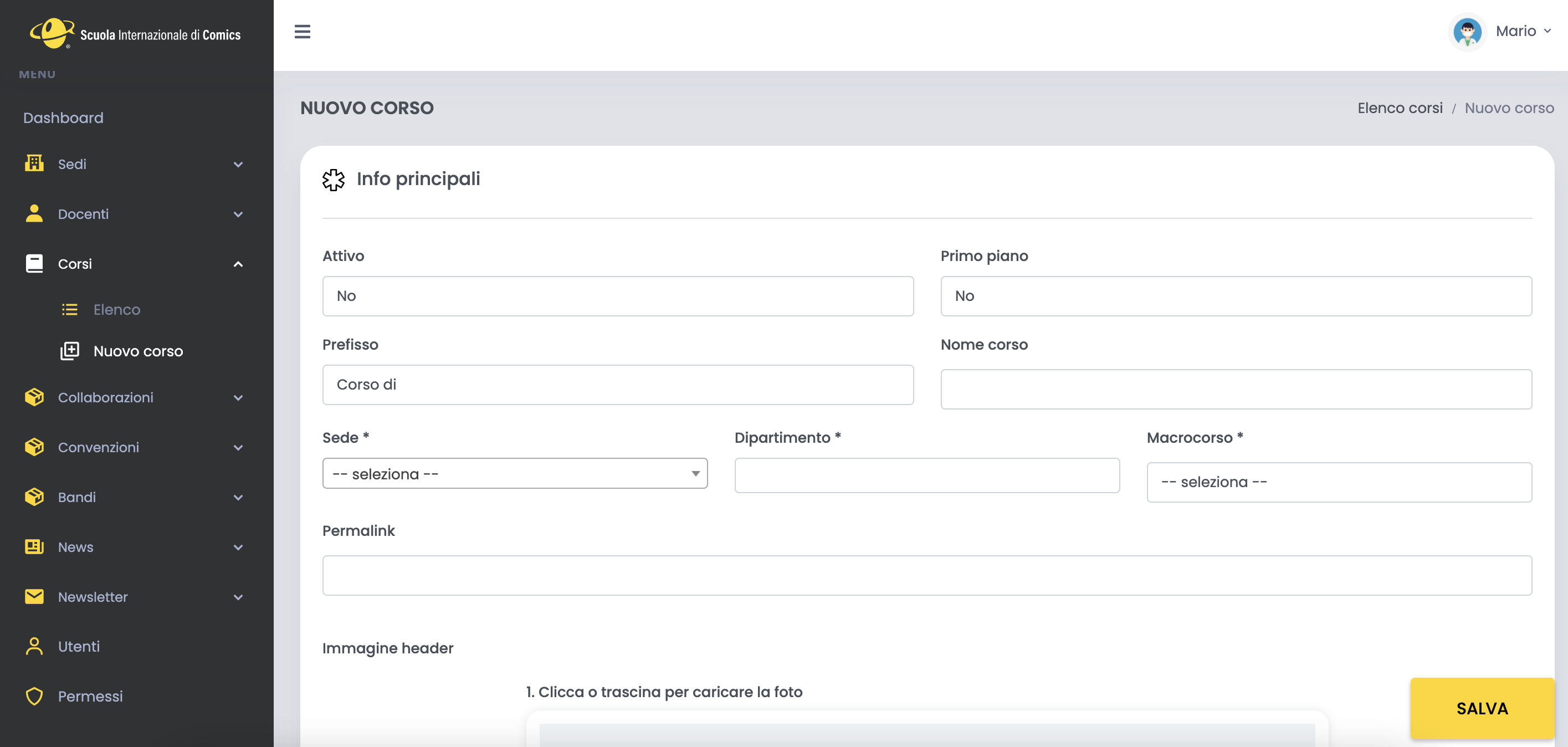
Task: Click the Prefisso field containing Corso di
Action: coord(618,385)
